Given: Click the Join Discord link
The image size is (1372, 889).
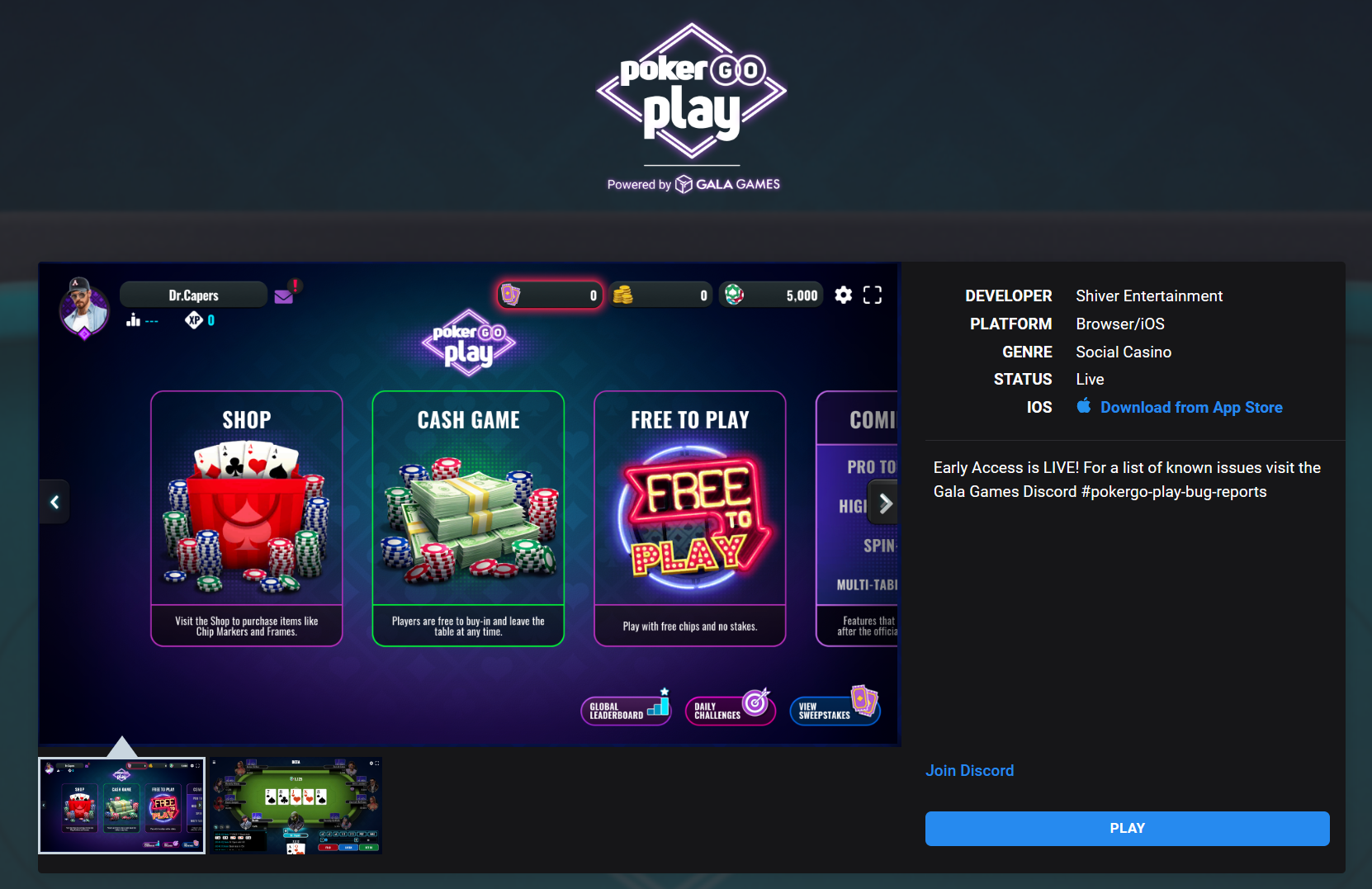Looking at the screenshot, I should pyautogui.click(x=969, y=771).
